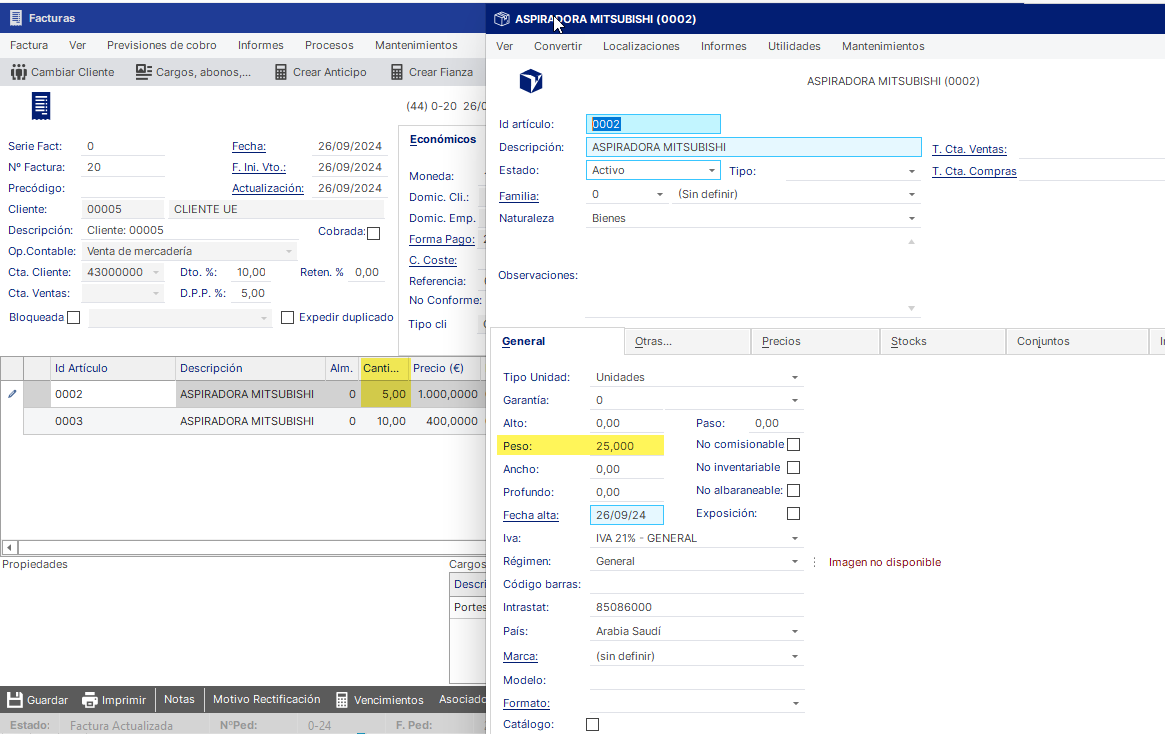1165x734 pixels.
Task: Click the Peso input field
Action: [626, 446]
